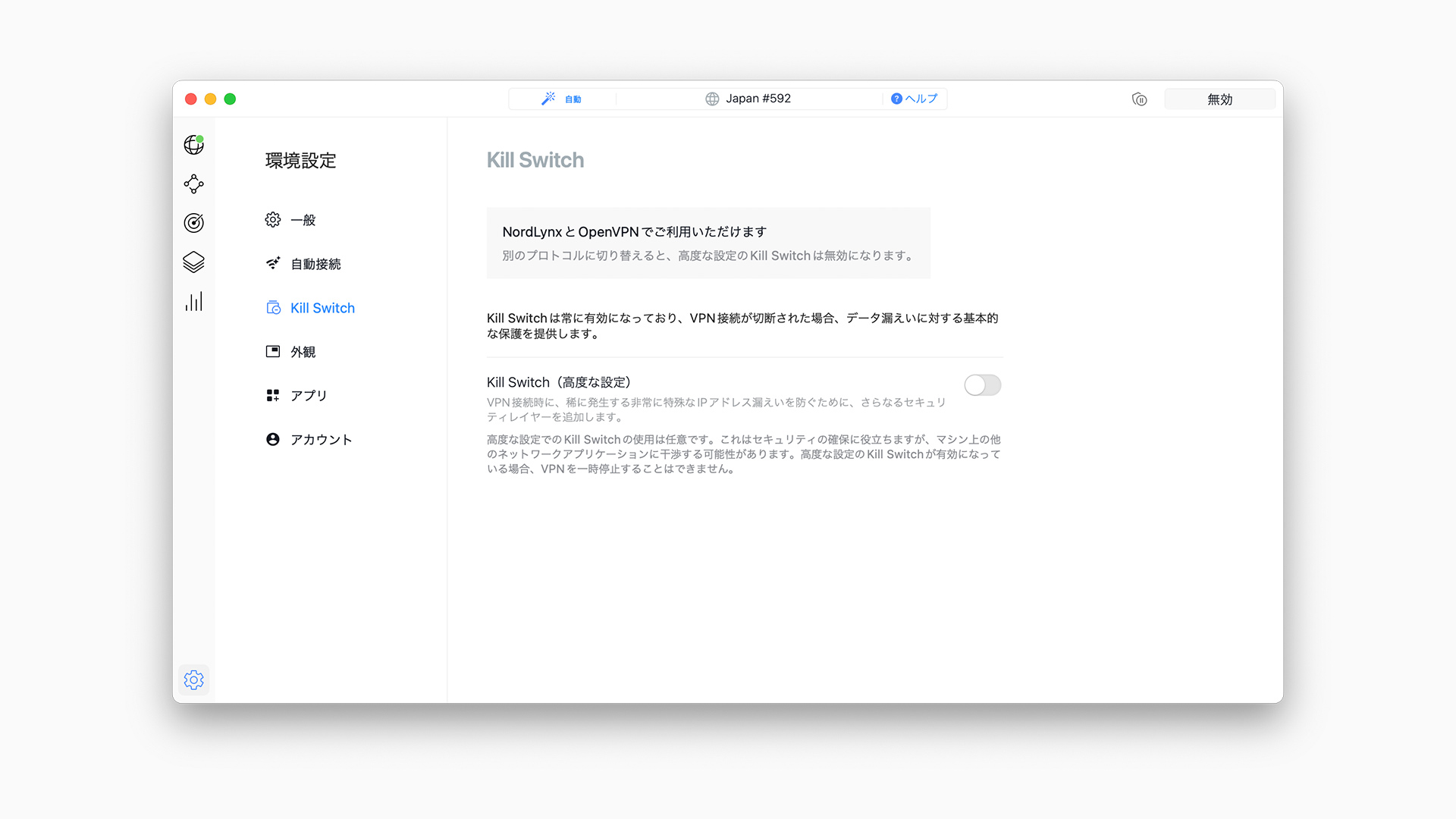1456x819 pixels.
Task: Open 自動接続 auto-connect preferences
Action: coord(315,264)
